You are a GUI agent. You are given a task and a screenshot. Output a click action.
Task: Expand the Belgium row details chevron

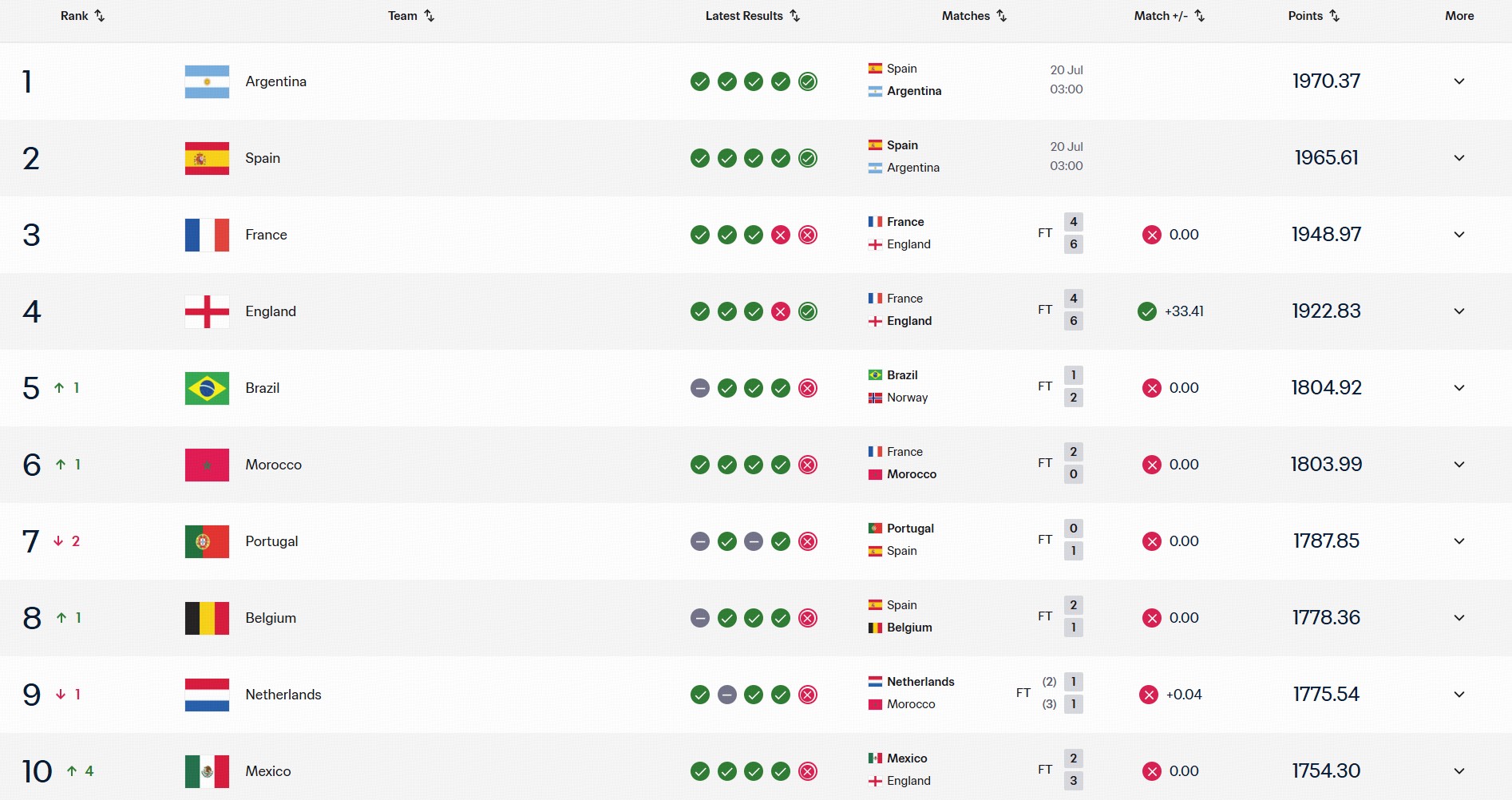click(1459, 618)
